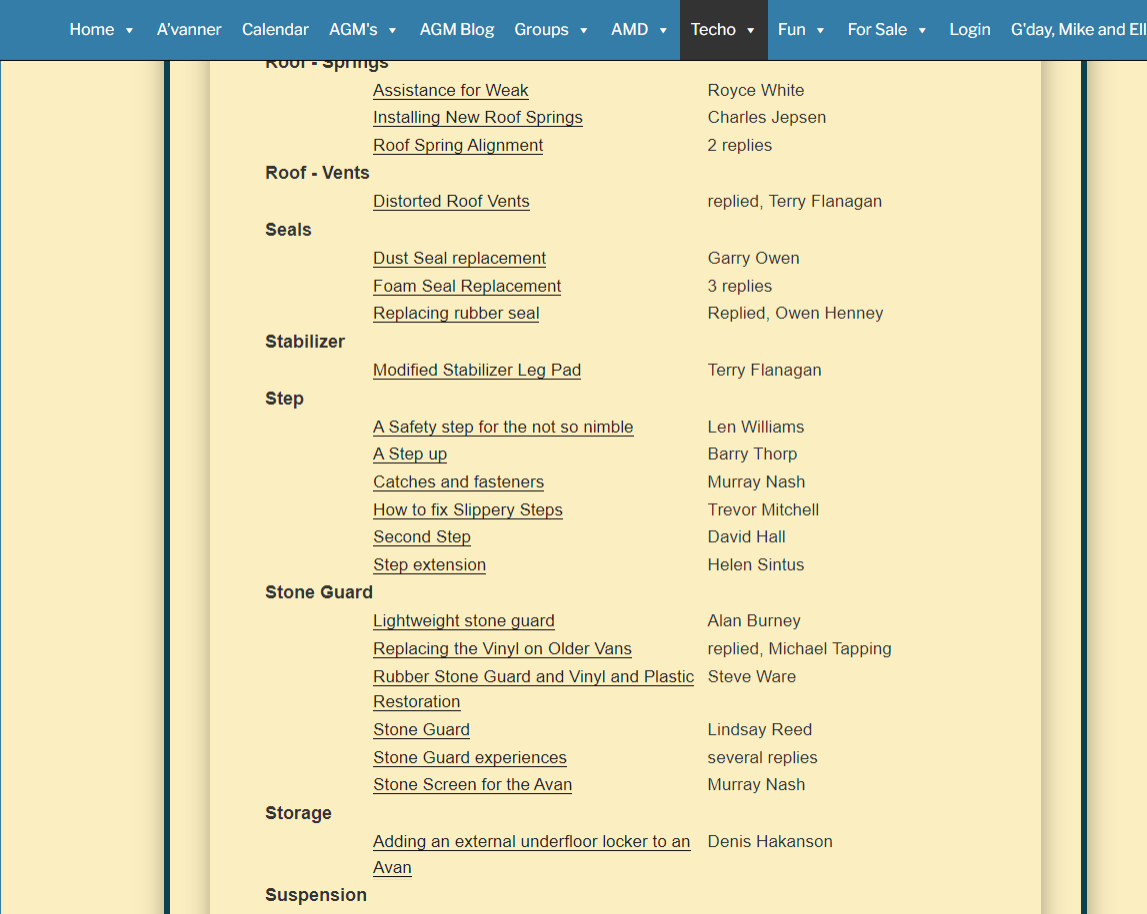
Task: Click the author name David Hall
Action: point(746,537)
